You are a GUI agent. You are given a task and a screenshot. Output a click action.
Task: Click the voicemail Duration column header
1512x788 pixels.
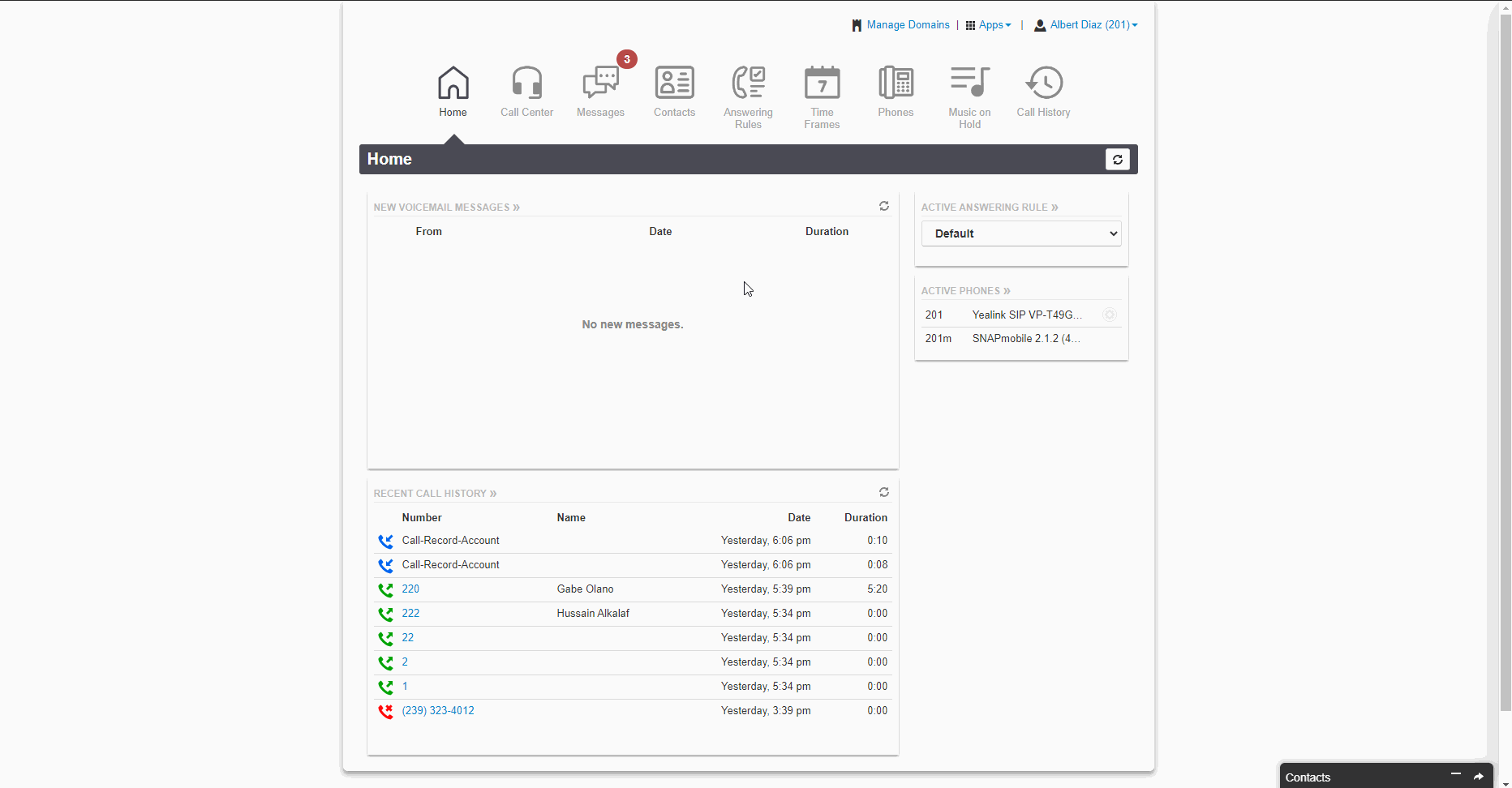pyautogui.click(x=827, y=232)
